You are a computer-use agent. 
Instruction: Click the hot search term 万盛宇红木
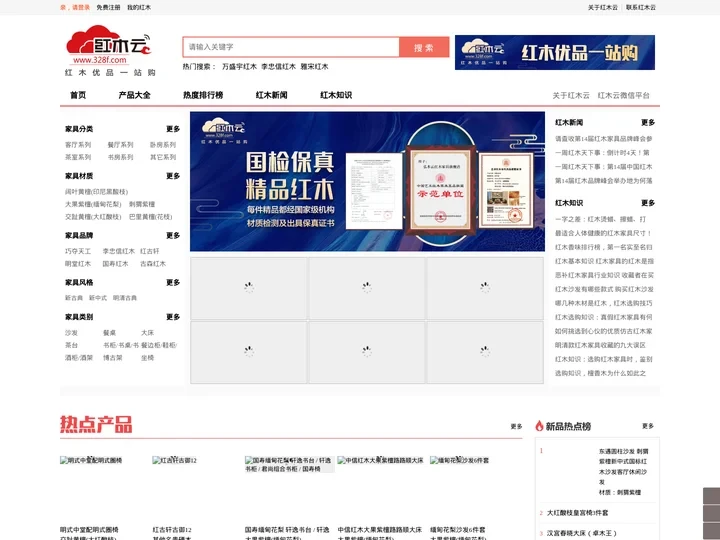(239, 67)
